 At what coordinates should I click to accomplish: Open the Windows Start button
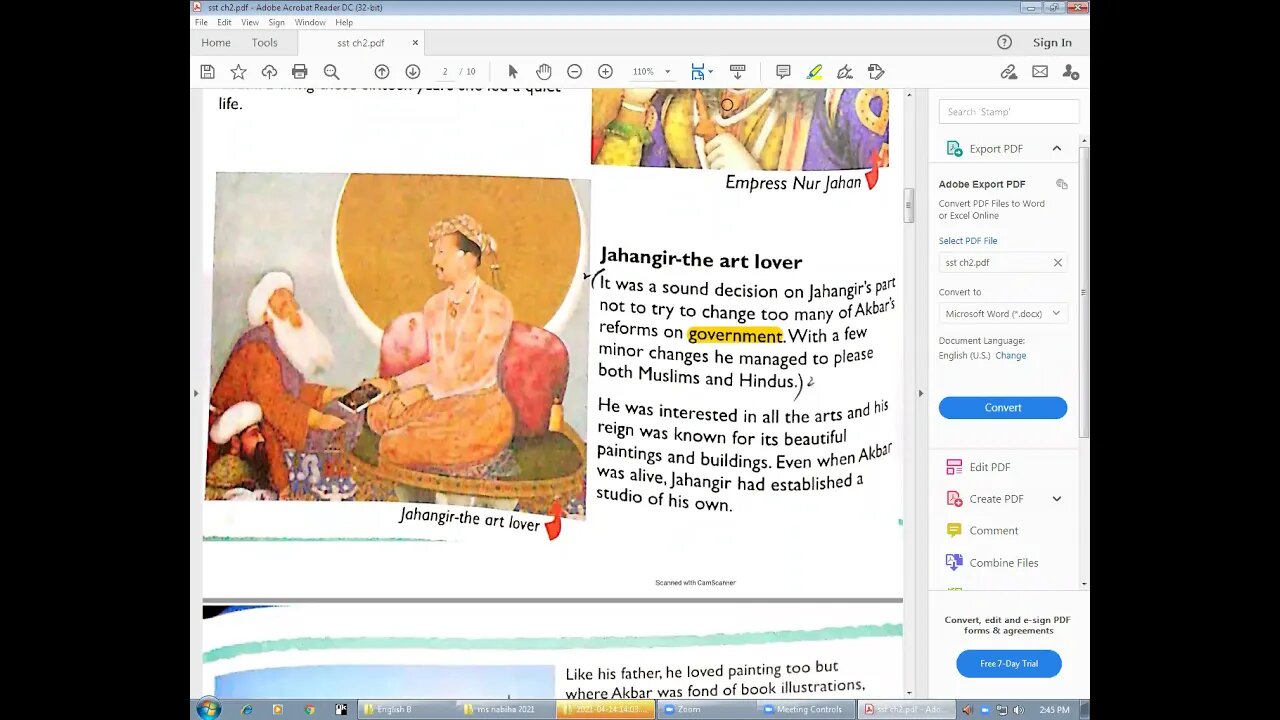(x=209, y=709)
